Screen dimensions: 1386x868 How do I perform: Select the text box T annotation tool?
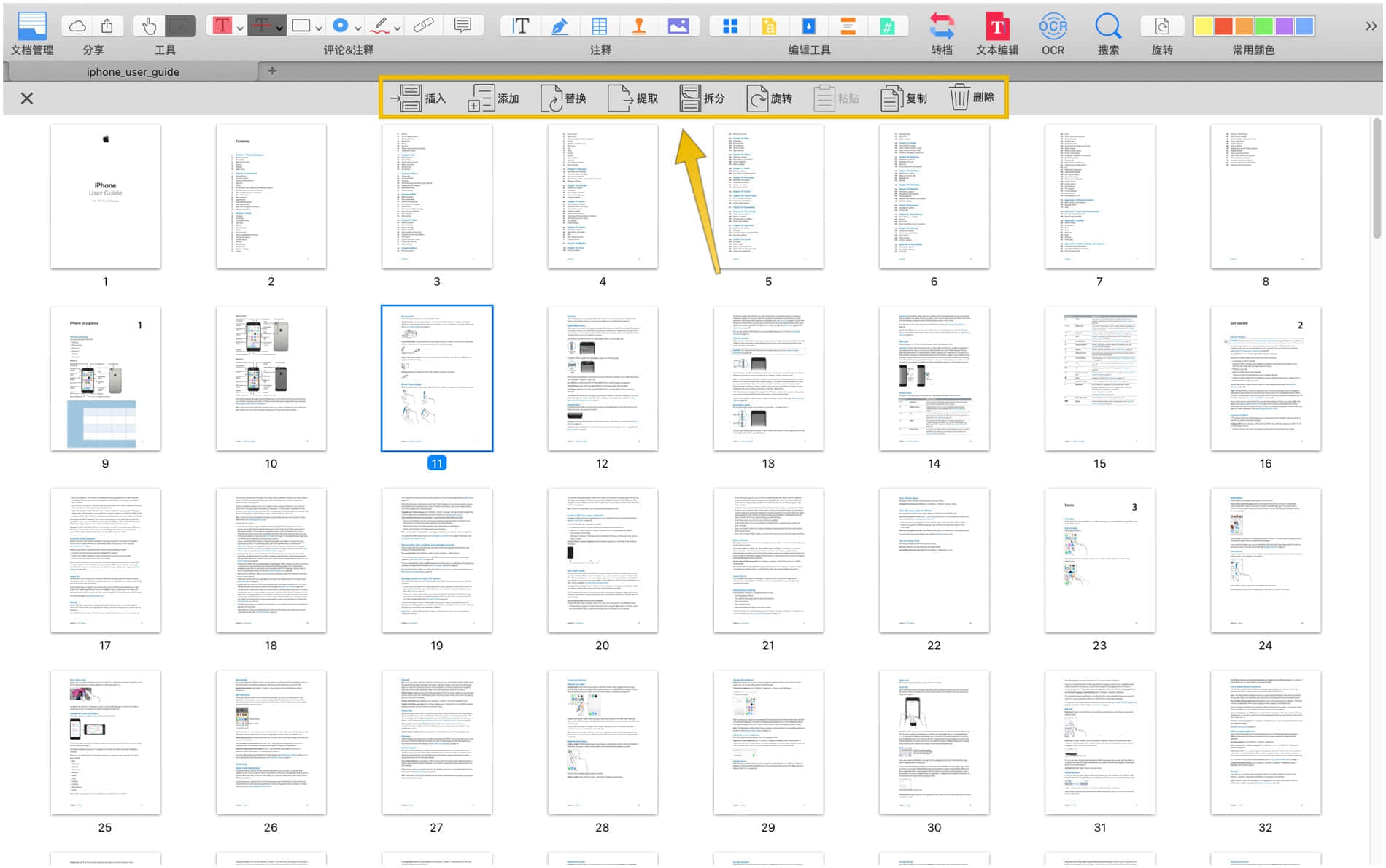pos(521,26)
